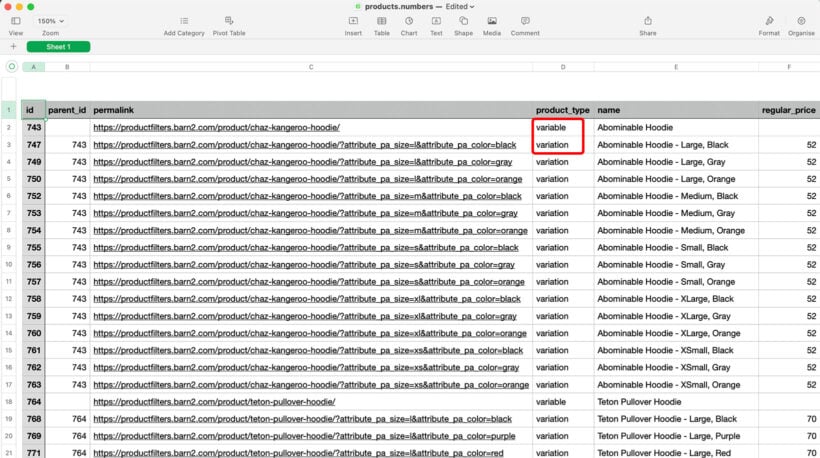Screen dimensions: 820x458
Task: Open the size=m color=orange chaz-kangeroo-hoodie link
Action: click(311, 231)
